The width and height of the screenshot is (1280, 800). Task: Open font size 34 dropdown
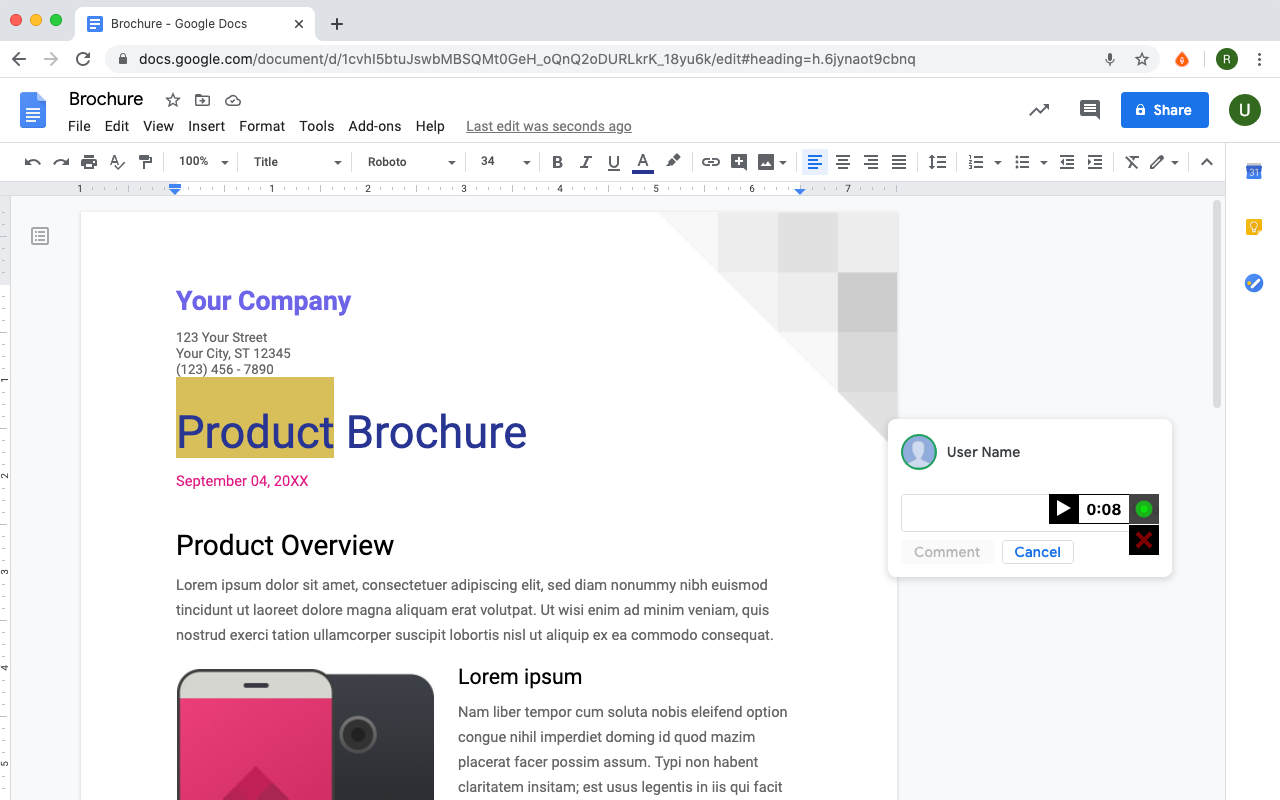click(505, 162)
